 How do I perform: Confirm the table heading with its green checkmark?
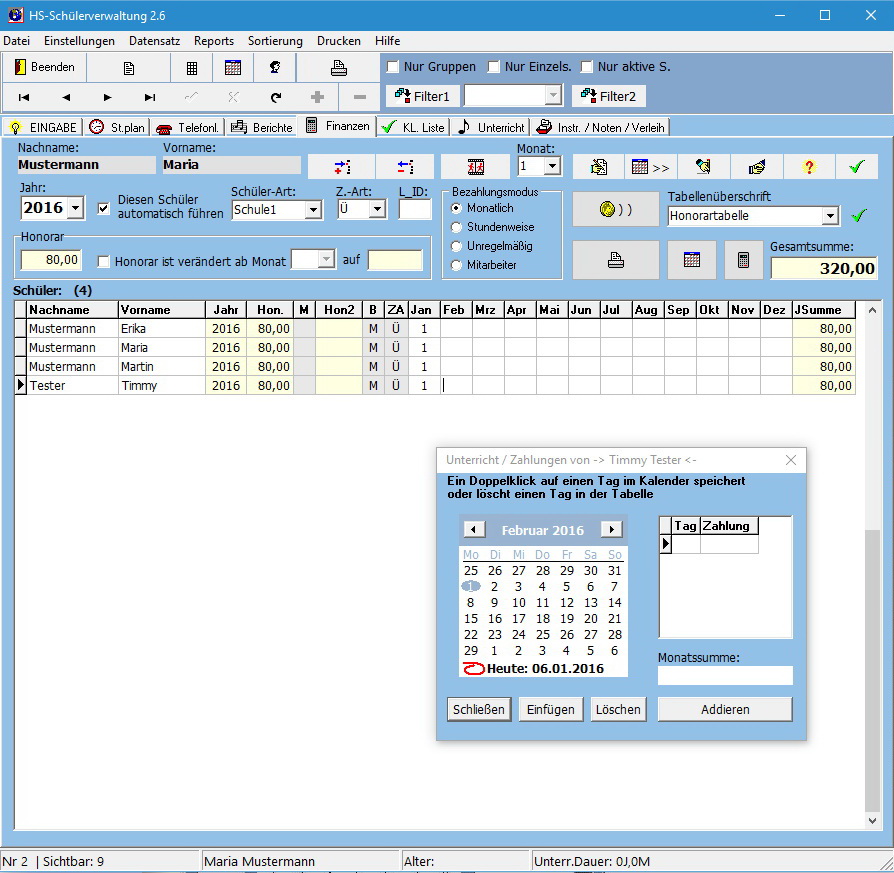pos(858,216)
